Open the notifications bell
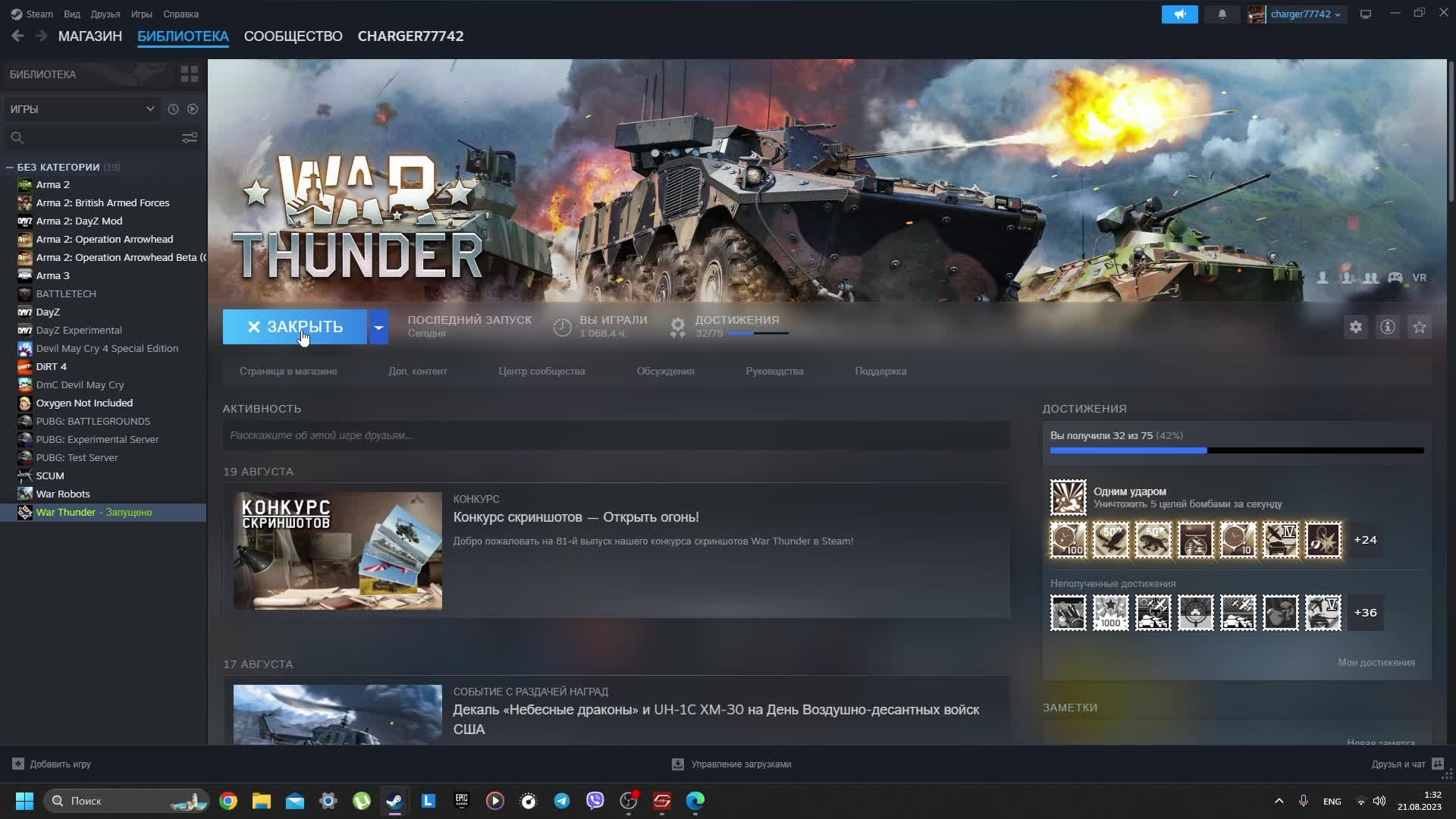Screen dimensions: 1456x819 tap(1222, 14)
